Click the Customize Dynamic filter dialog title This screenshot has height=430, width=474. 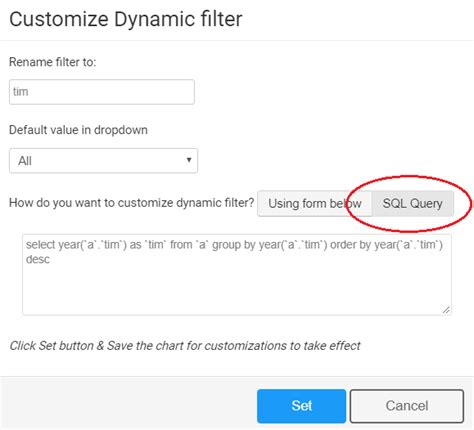[126, 19]
